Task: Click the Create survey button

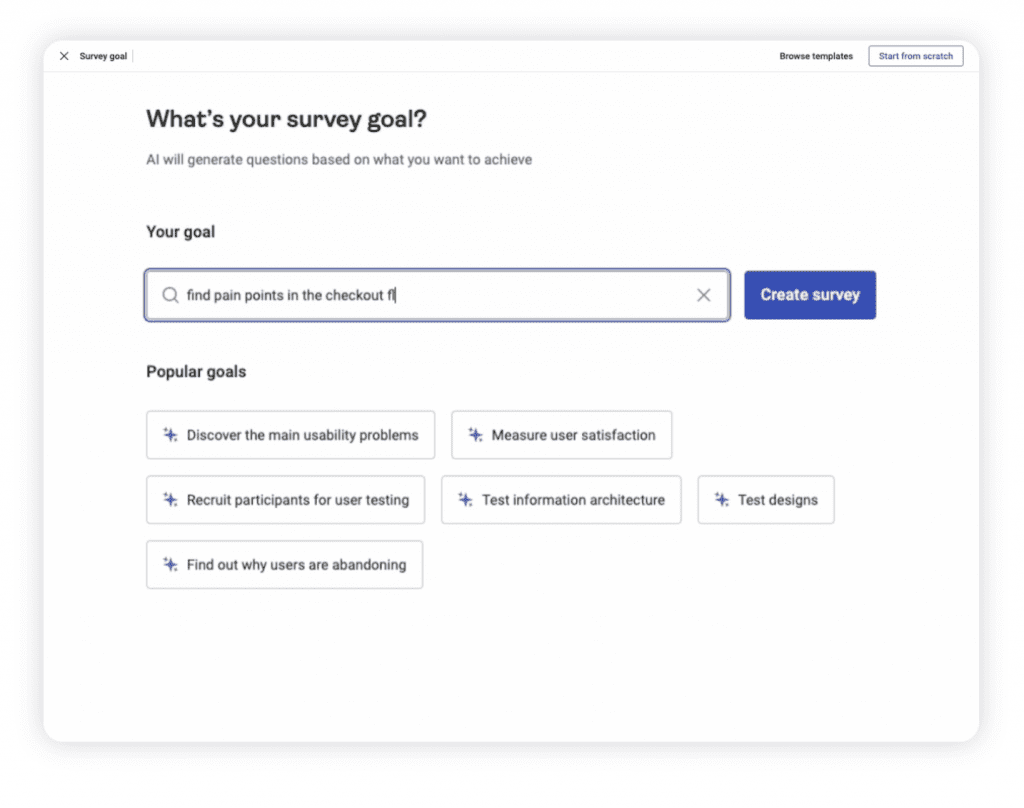Action: coord(810,295)
